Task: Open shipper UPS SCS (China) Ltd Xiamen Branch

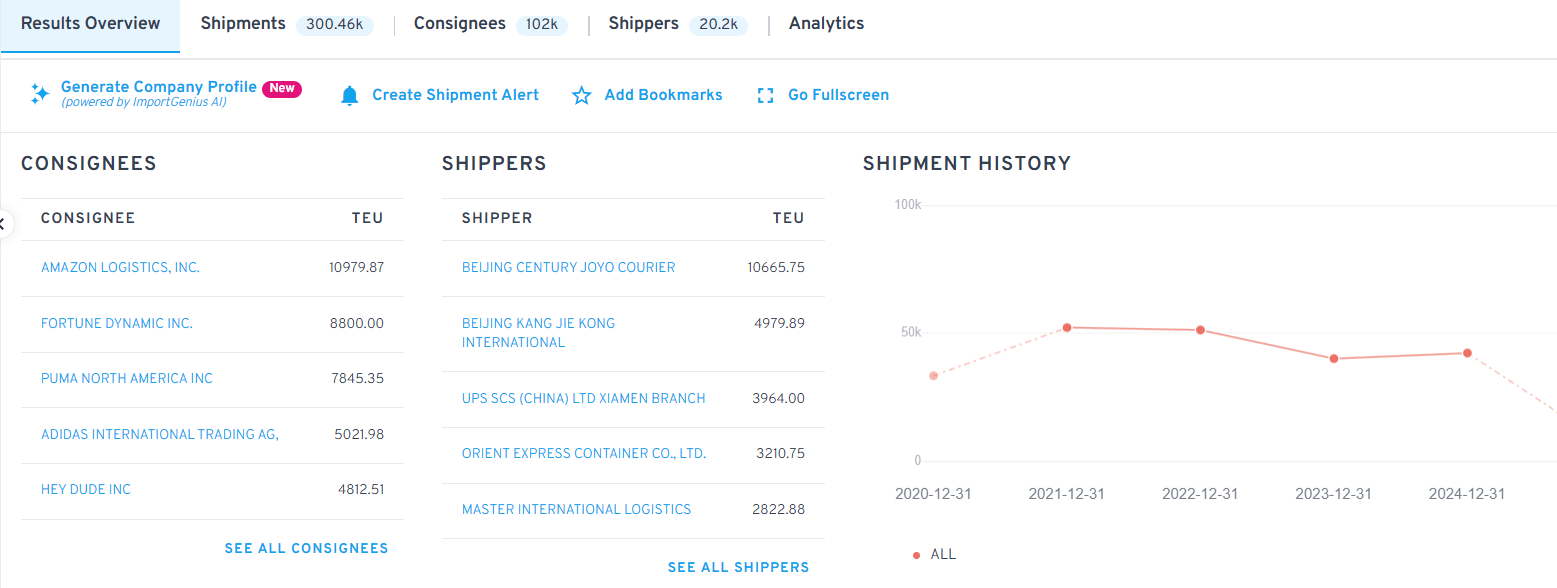Action: tap(583, 399)
